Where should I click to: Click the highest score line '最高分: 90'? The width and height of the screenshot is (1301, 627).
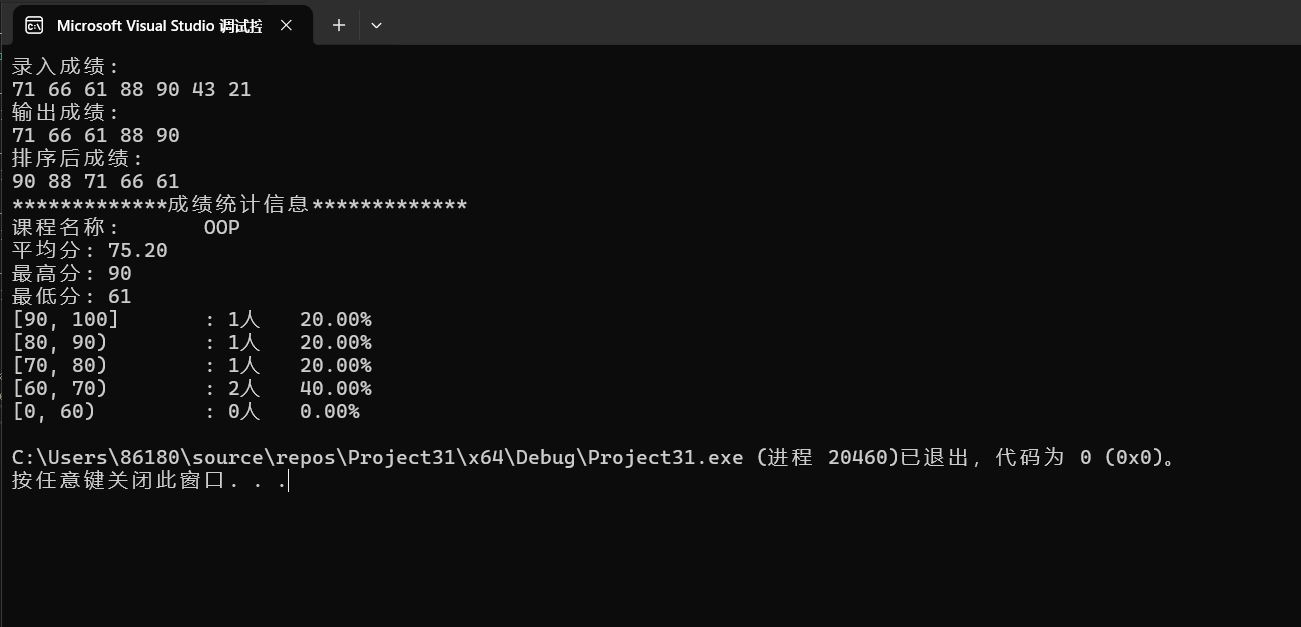tap(71, 274)
